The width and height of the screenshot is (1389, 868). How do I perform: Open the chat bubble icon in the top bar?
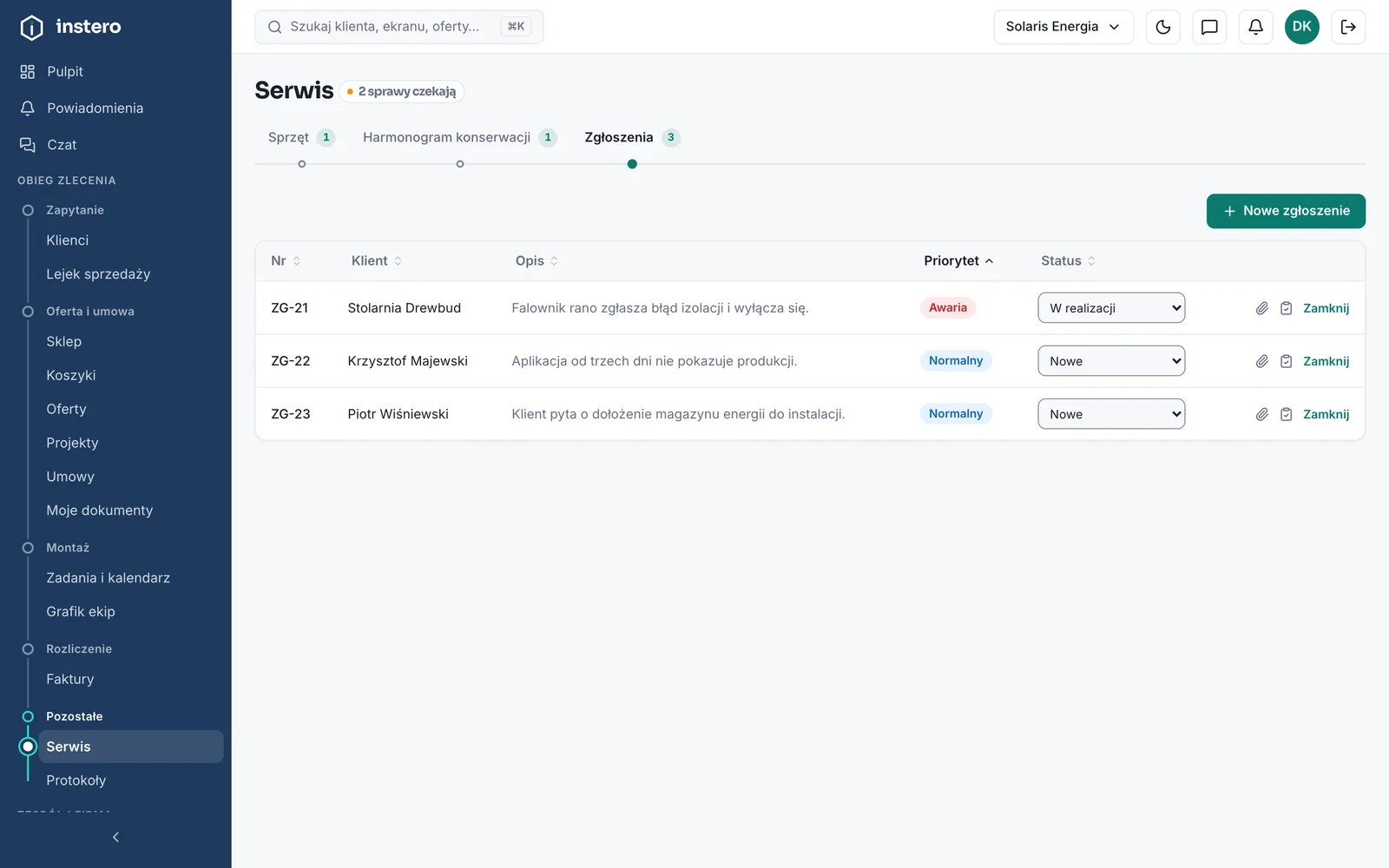(1209, 27)
